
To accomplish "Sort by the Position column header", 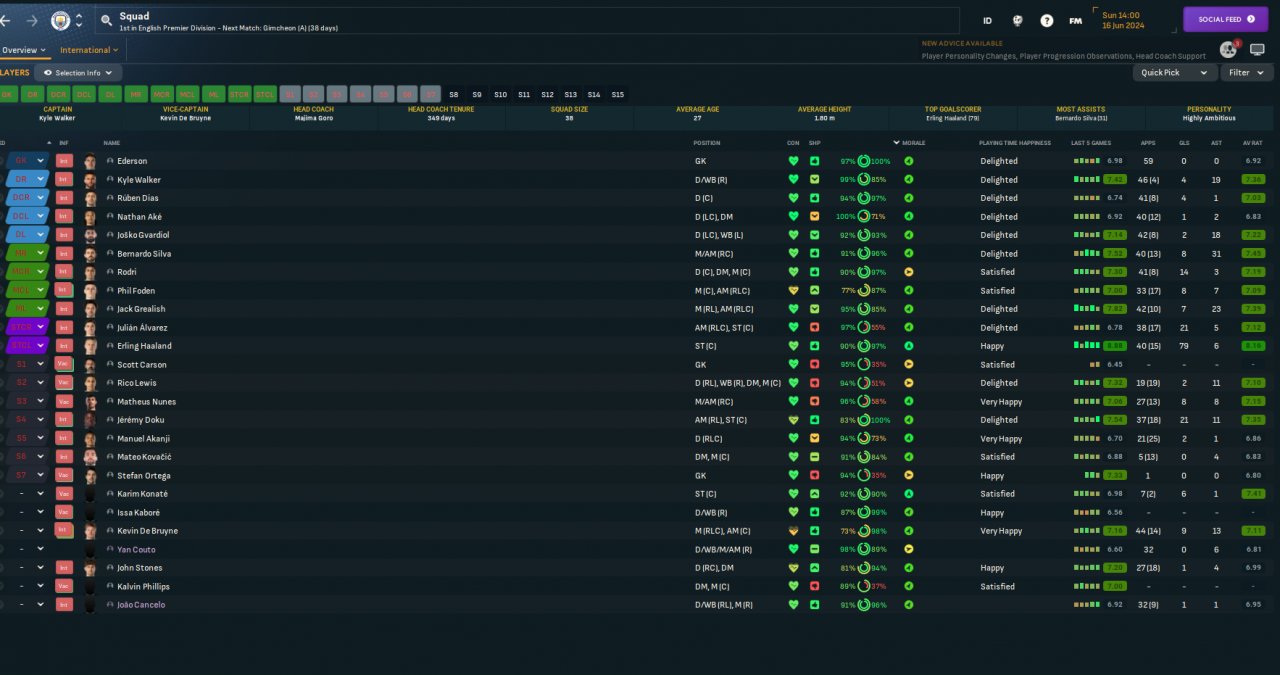I will (707, 143).
